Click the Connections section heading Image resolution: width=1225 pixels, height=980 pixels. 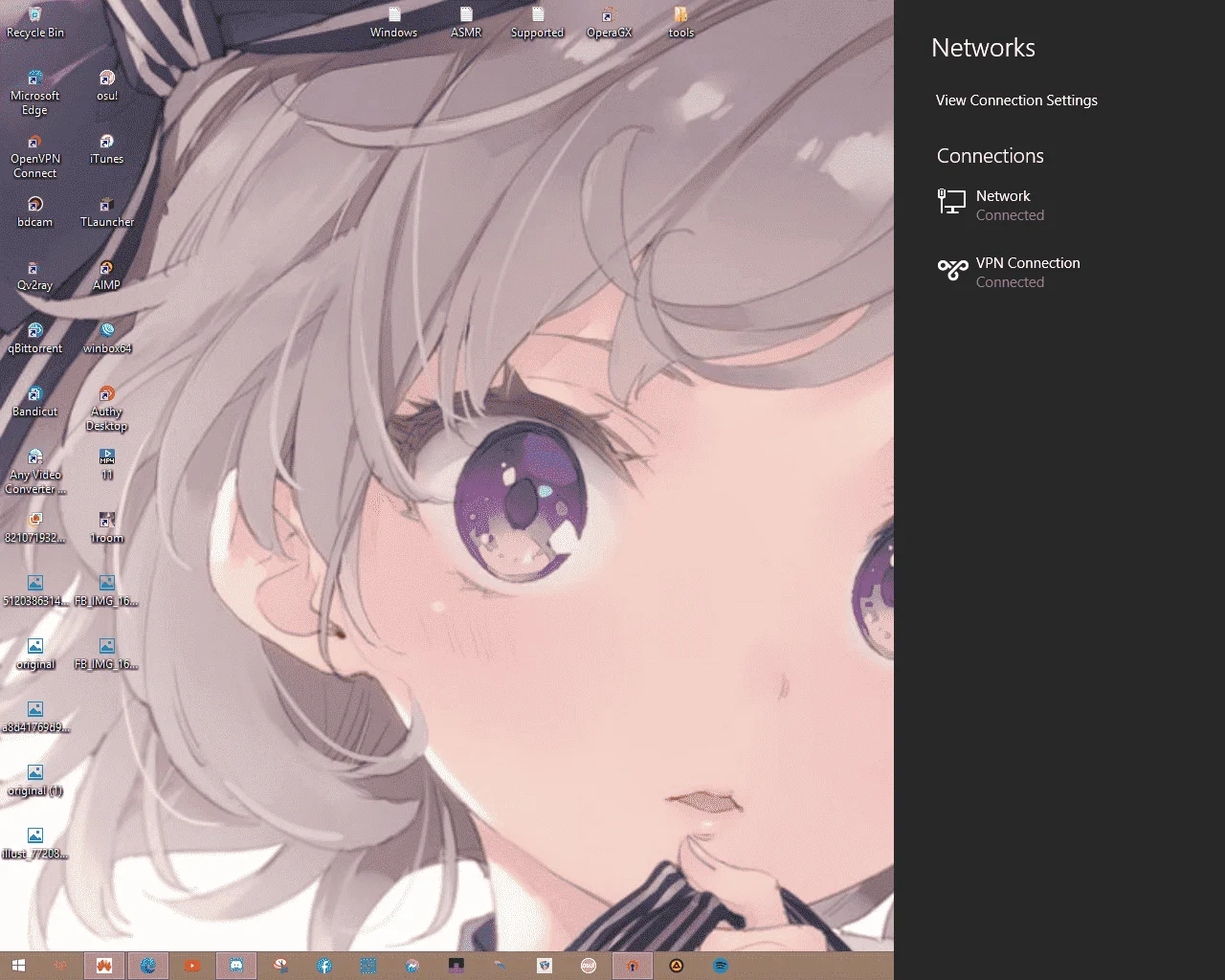tap(990, 156)
